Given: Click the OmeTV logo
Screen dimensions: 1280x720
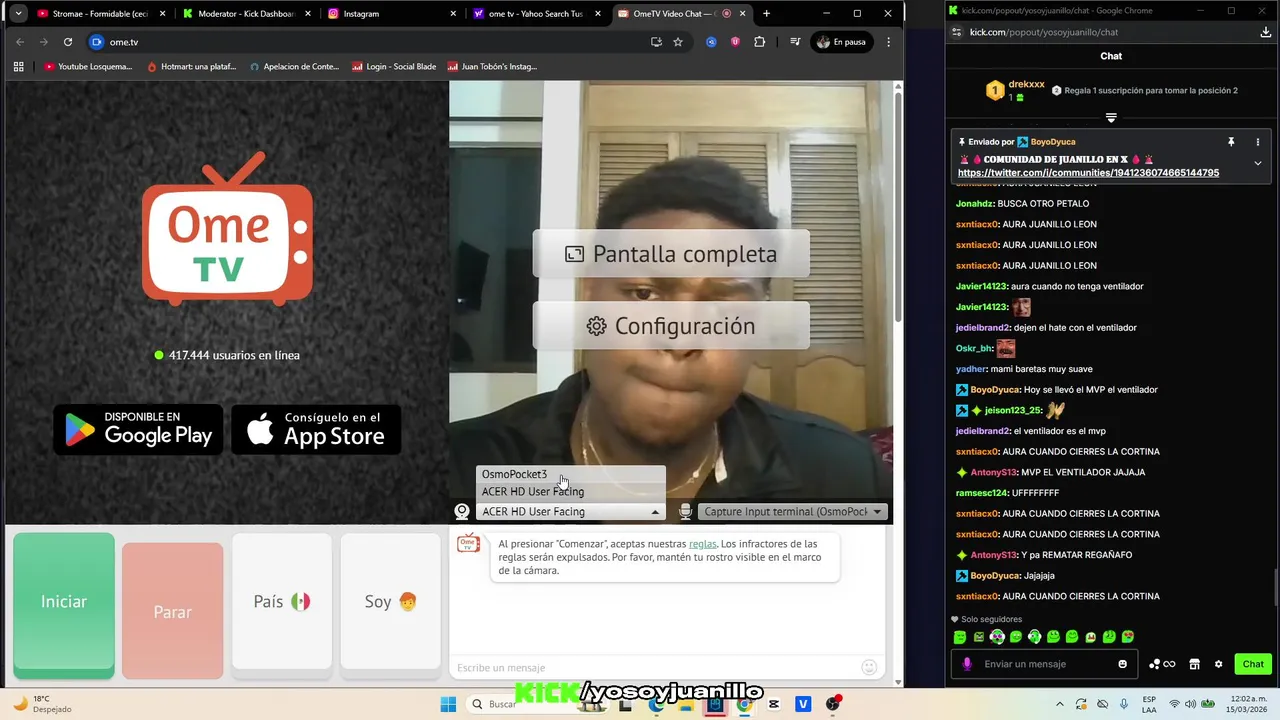Looking at the screenshot, I should click(227, 228).
